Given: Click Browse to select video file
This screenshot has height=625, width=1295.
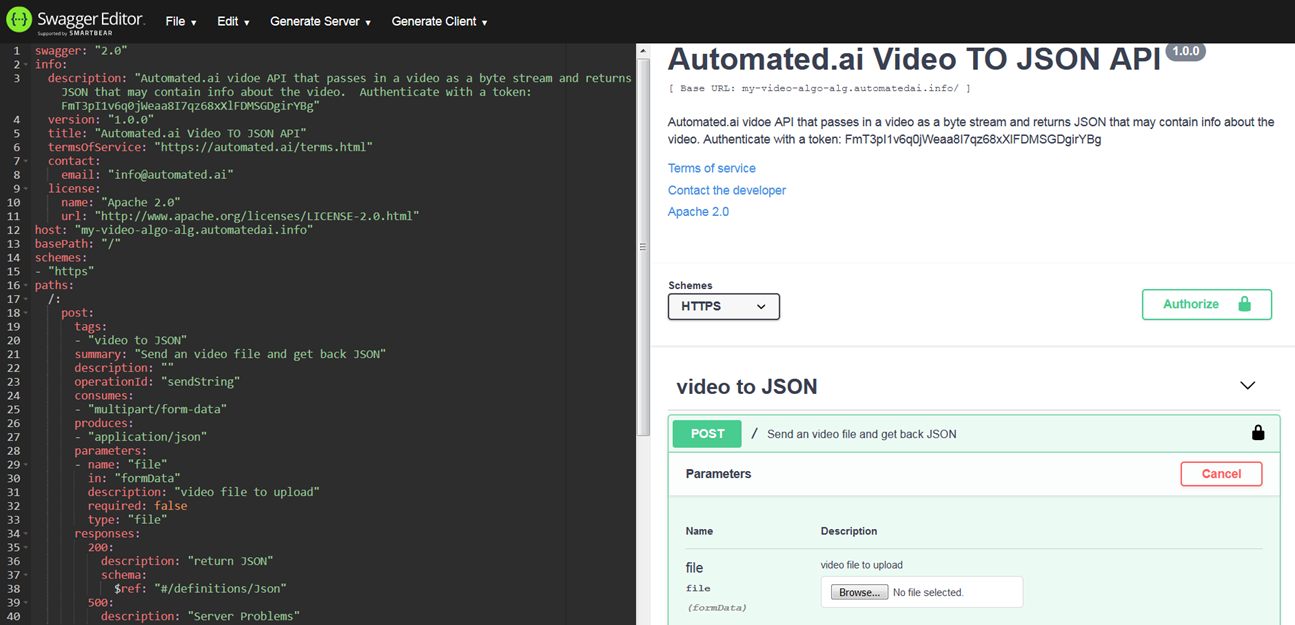Looking at the screenshot, I should (859, 592).
